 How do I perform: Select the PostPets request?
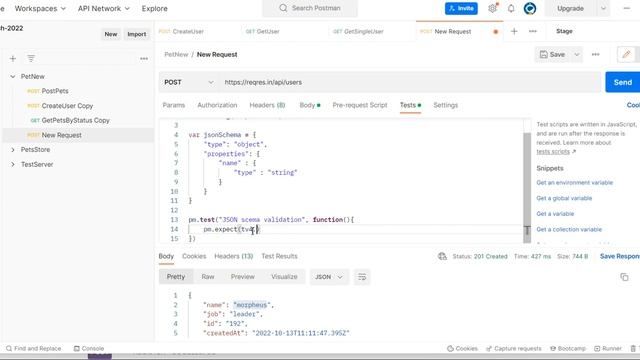[55, 91]
